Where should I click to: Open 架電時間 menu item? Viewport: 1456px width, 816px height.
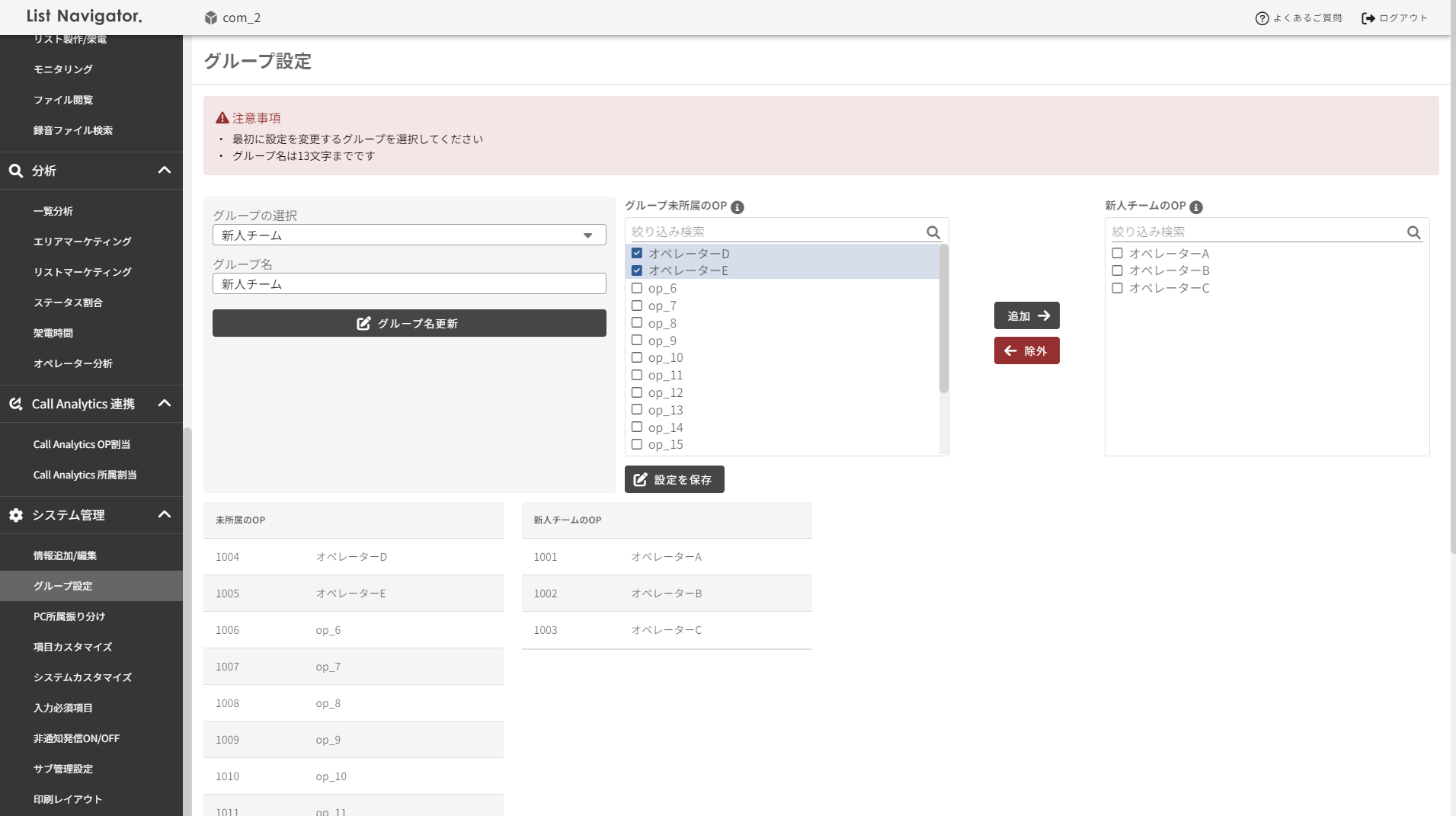click(x=53, y=333)
